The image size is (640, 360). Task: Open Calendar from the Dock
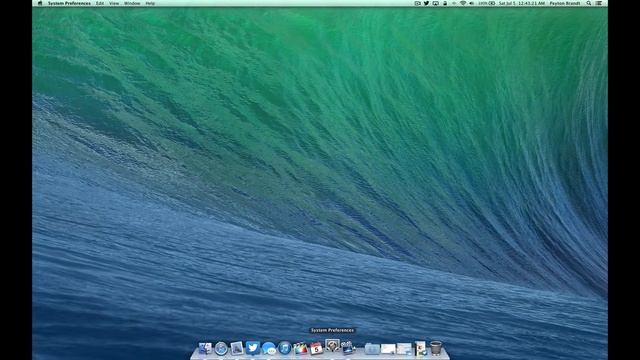click(316, 348)
